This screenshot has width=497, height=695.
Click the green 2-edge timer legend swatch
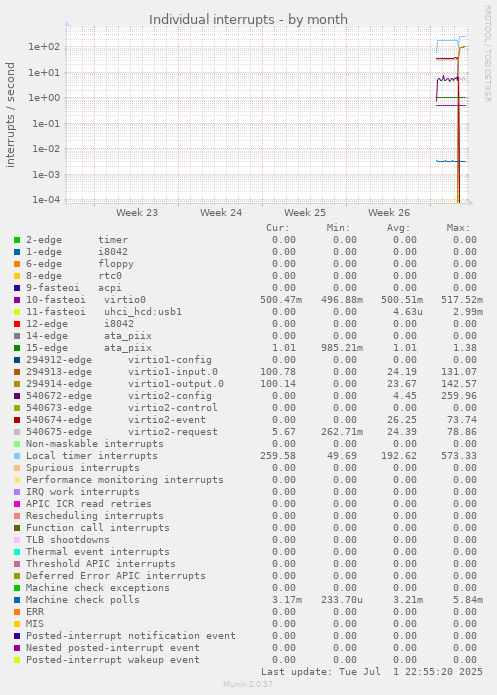17,240
